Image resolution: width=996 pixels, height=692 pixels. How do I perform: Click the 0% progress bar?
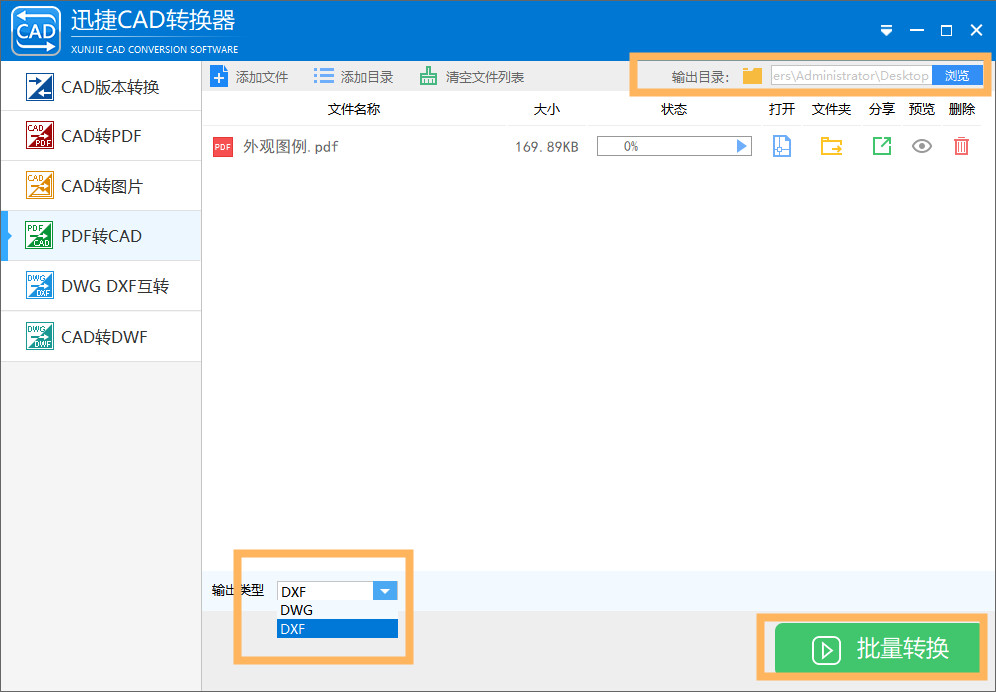[x=674, y=146]
